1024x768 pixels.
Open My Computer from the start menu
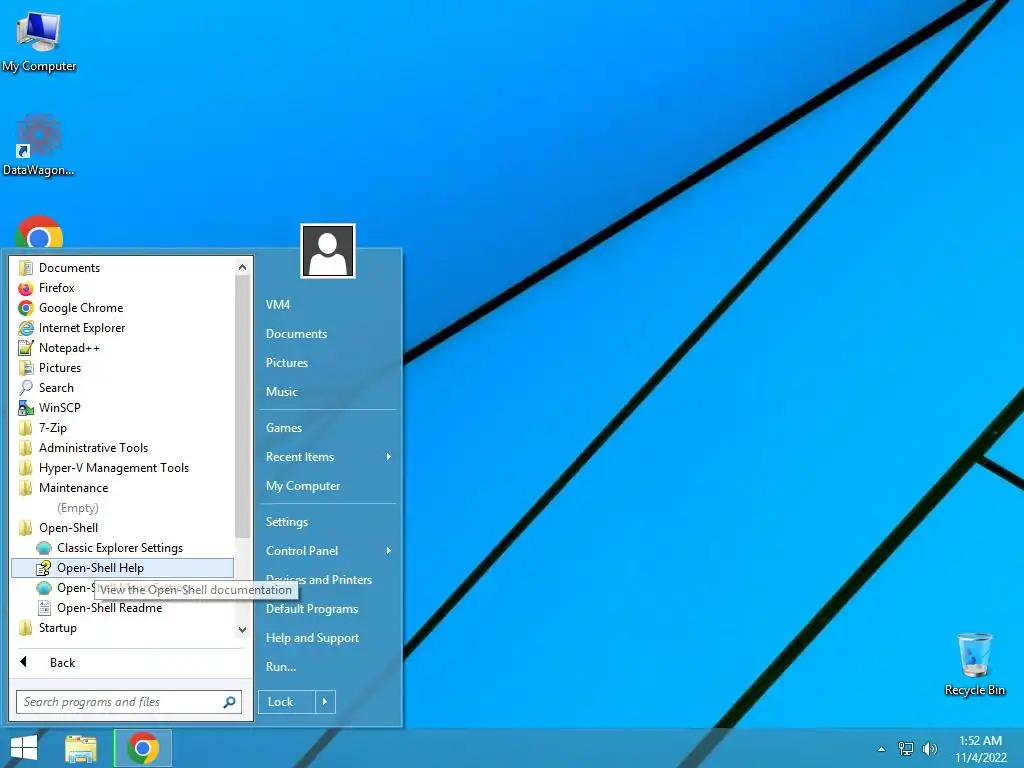click(328, 486)
